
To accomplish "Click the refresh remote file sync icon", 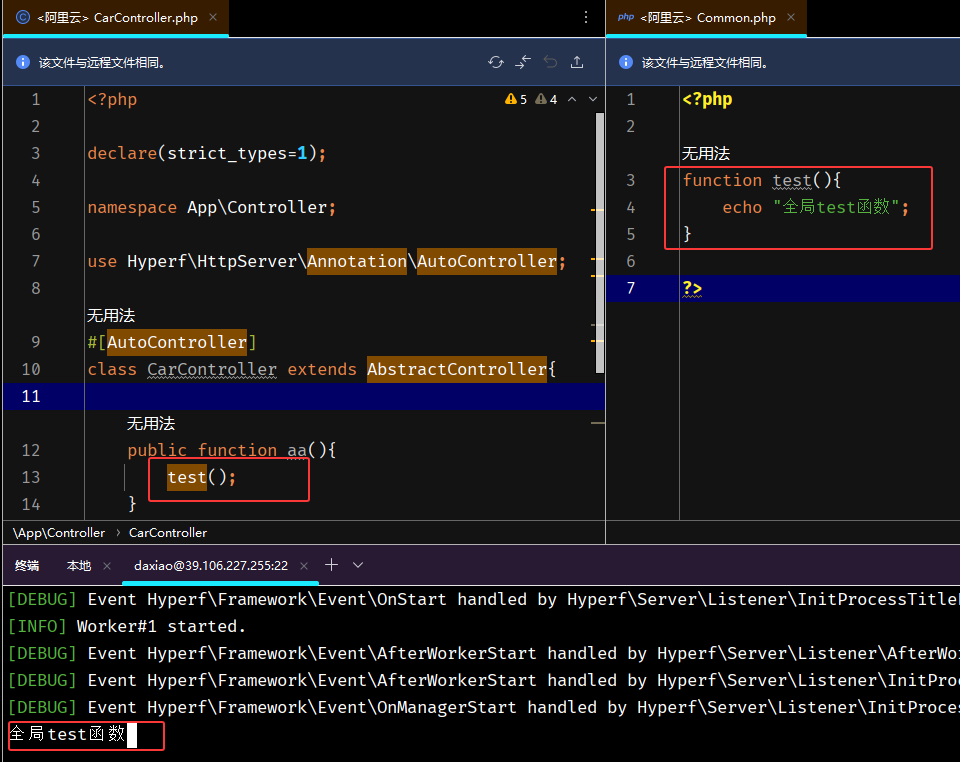I will (x=496, y=62).
